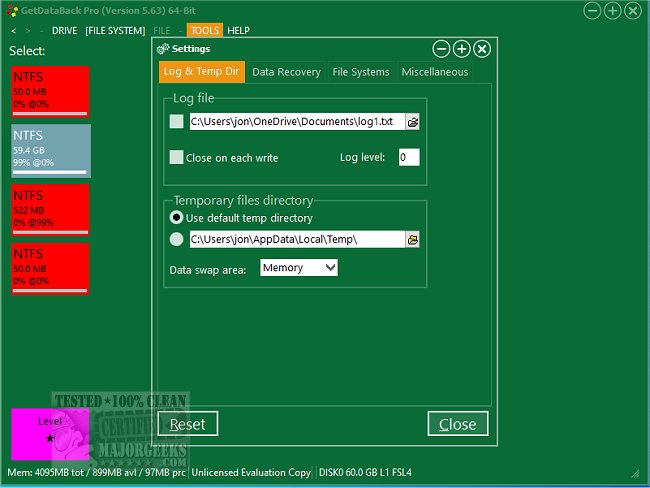Viewport: 650px width, 488px height.
Task: Click the log file path input field
Action: pos(297,121)
